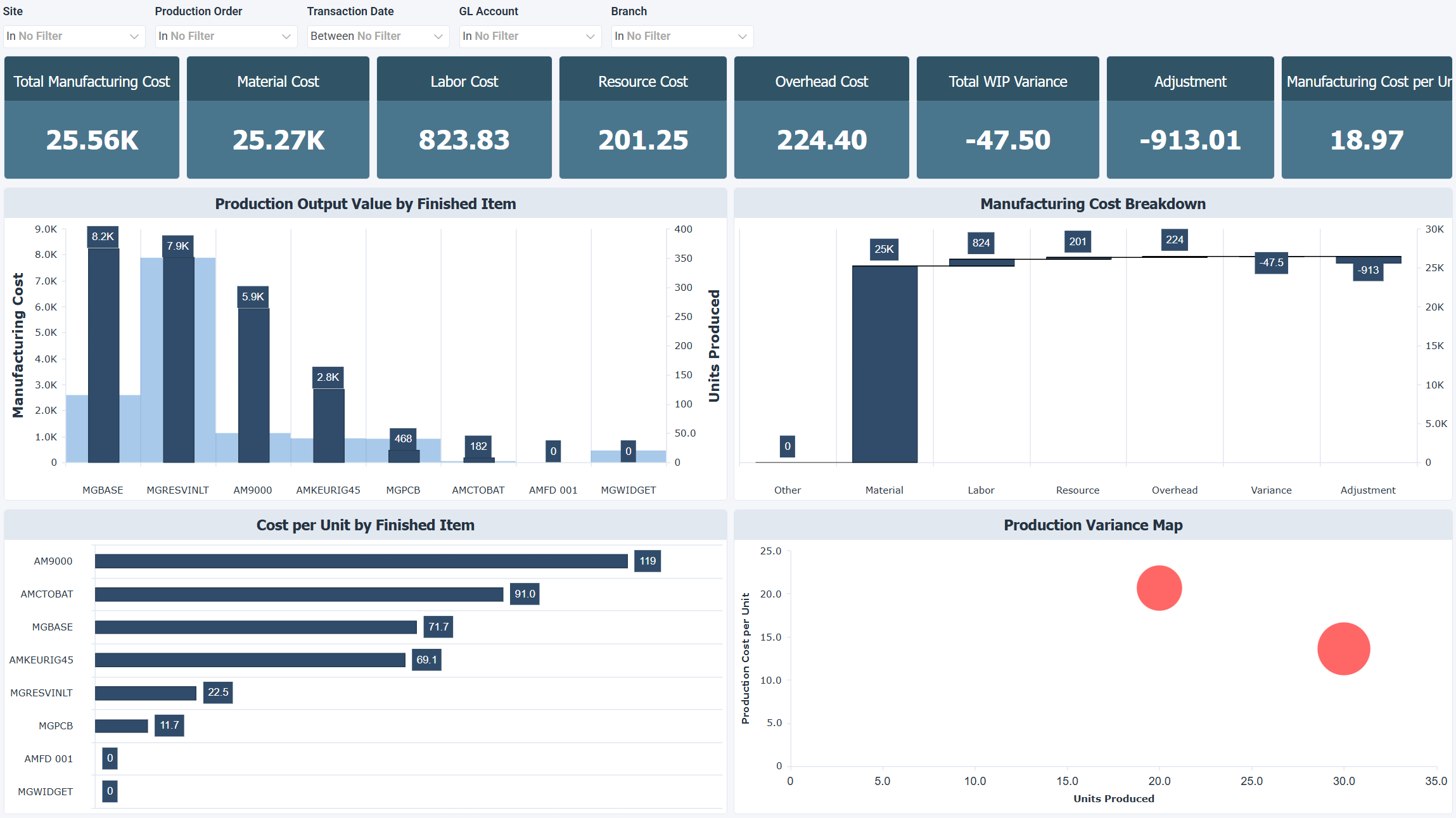Expand the Production Order filter dropdown

tap(226, 36)
